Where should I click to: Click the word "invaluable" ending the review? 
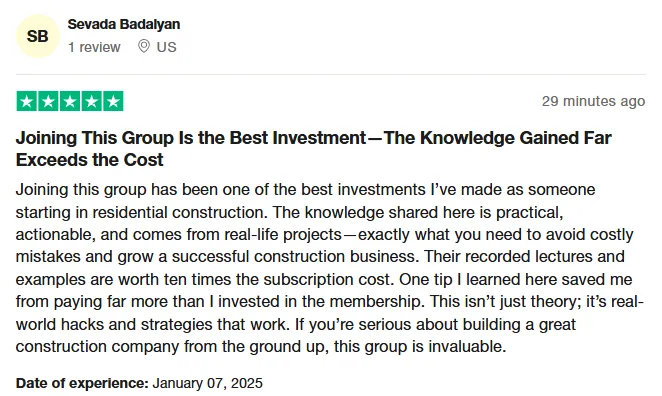[465, 347]
